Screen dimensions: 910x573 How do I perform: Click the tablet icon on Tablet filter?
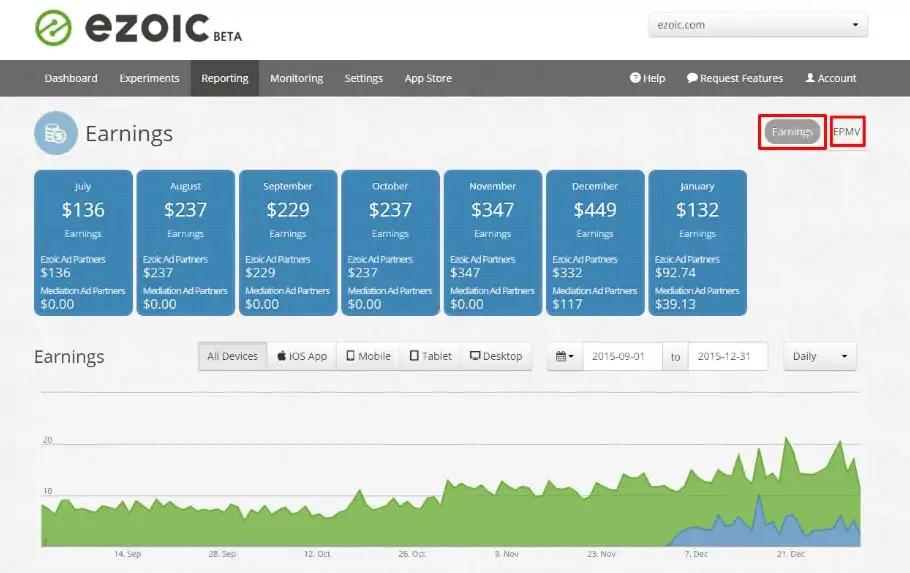point(414,356)
